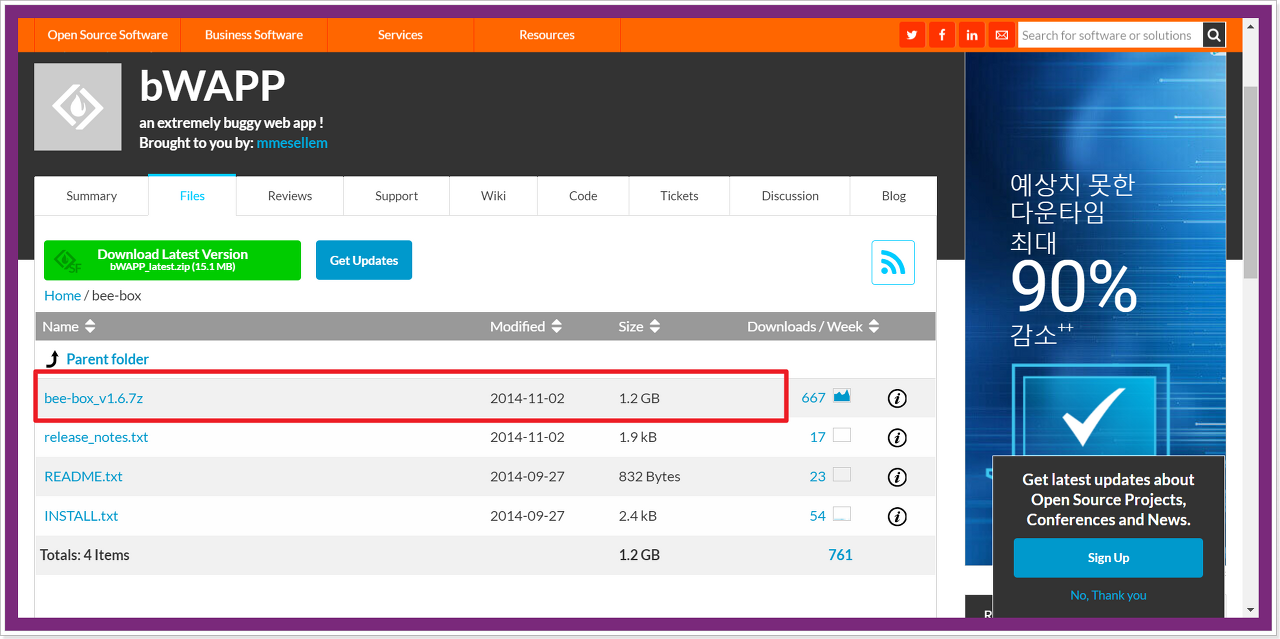Open the Discussion tab
This screenshot has height=639, width=1280.
click(790, 196)
